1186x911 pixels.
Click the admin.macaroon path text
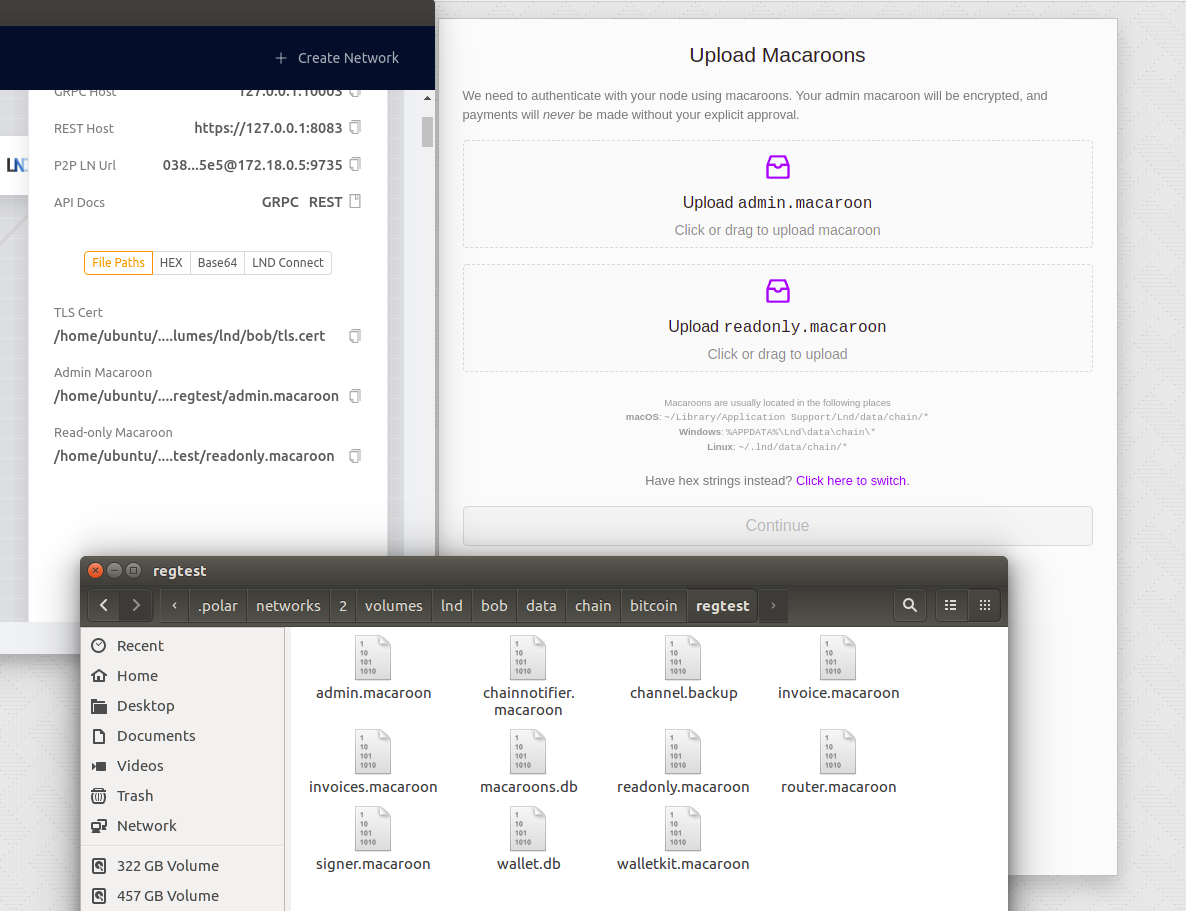(x=197, y=396)
